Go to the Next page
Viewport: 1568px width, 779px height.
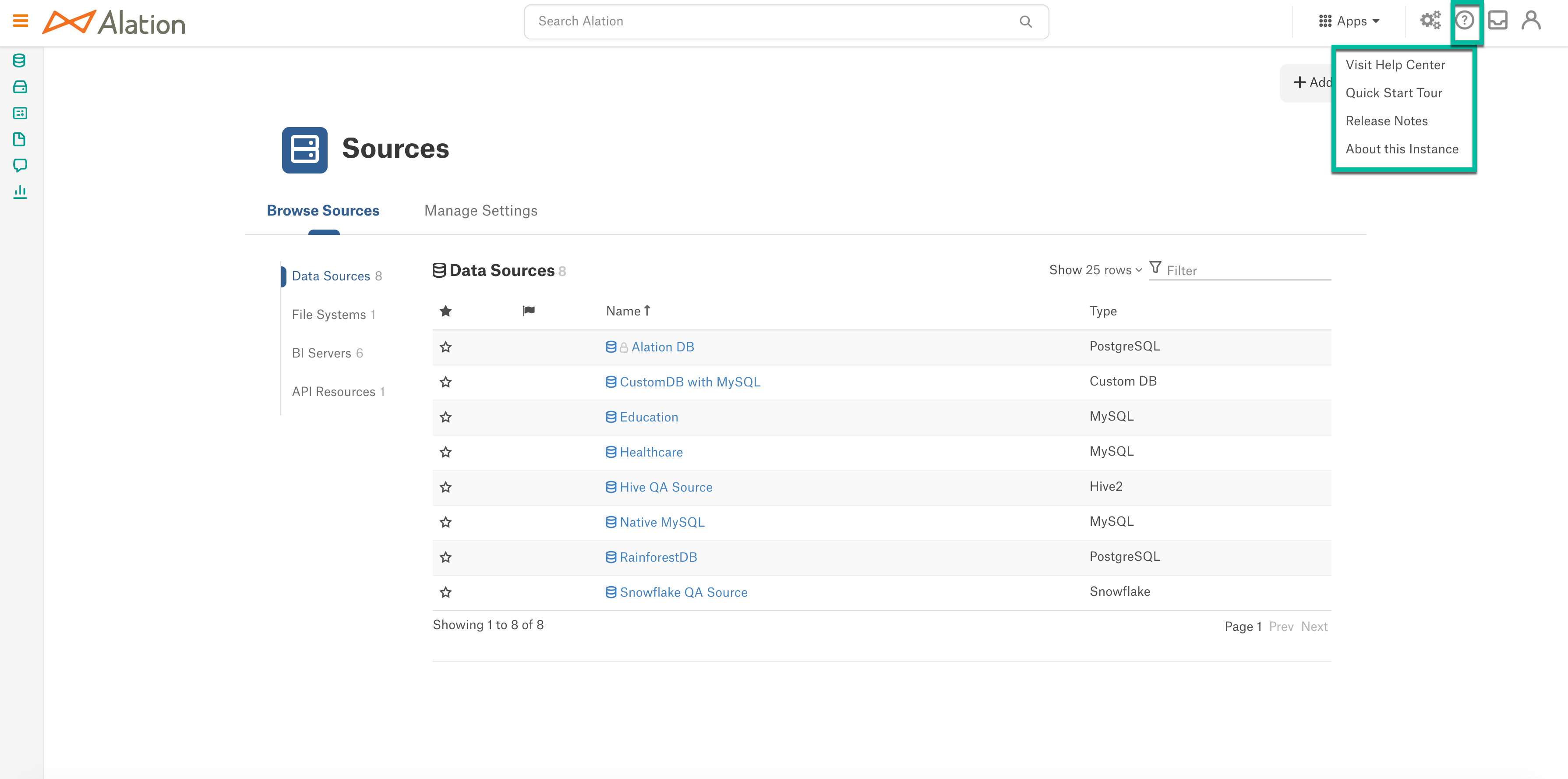tap(1314, 626)
